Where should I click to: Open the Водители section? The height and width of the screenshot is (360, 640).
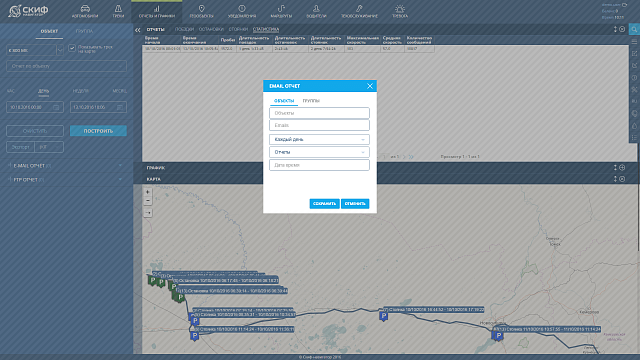coord(316,11)
